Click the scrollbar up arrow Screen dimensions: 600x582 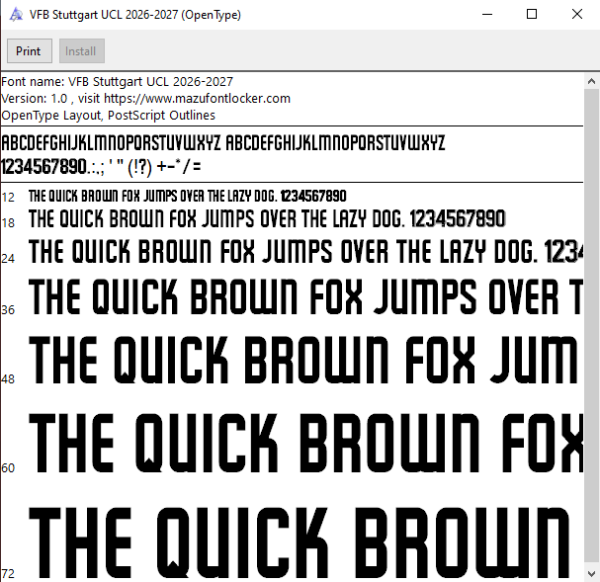click(591, 81)
